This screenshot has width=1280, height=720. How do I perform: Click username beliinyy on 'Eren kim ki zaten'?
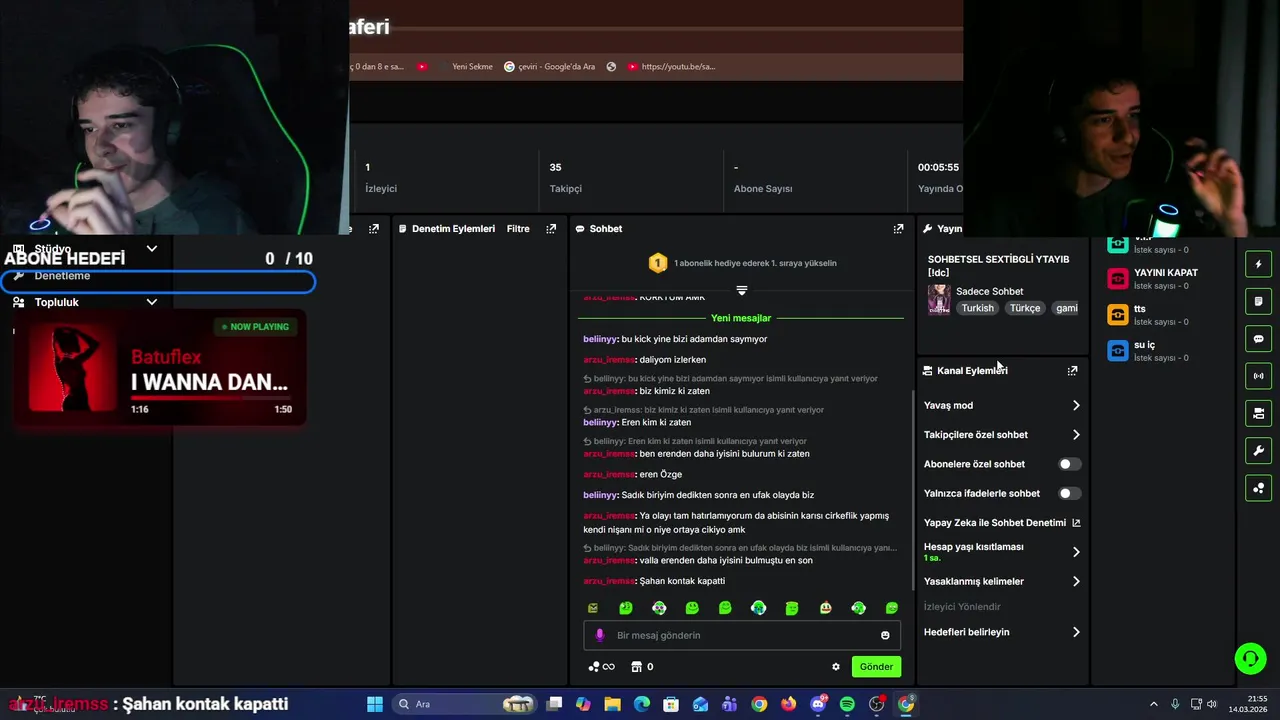pos(600,423)
